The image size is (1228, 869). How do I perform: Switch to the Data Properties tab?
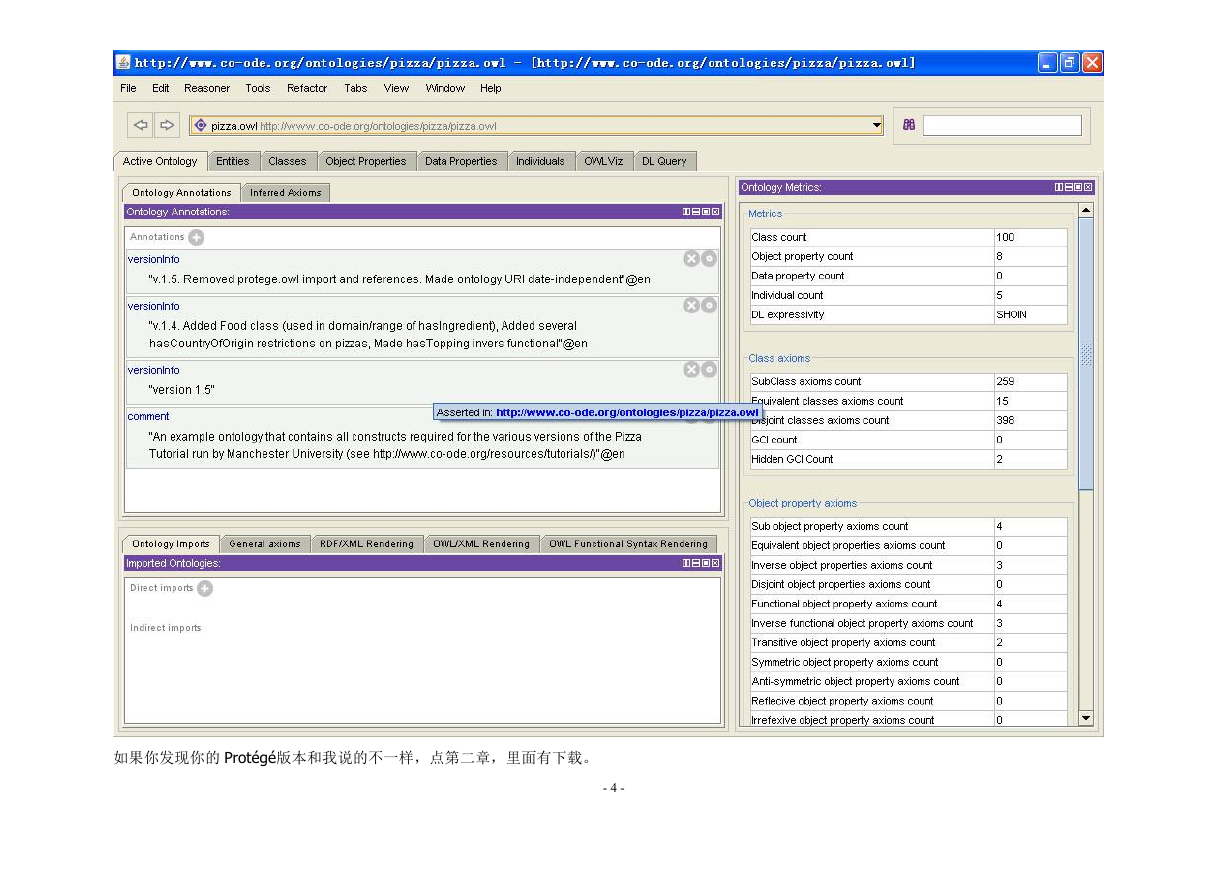(461, 161)
